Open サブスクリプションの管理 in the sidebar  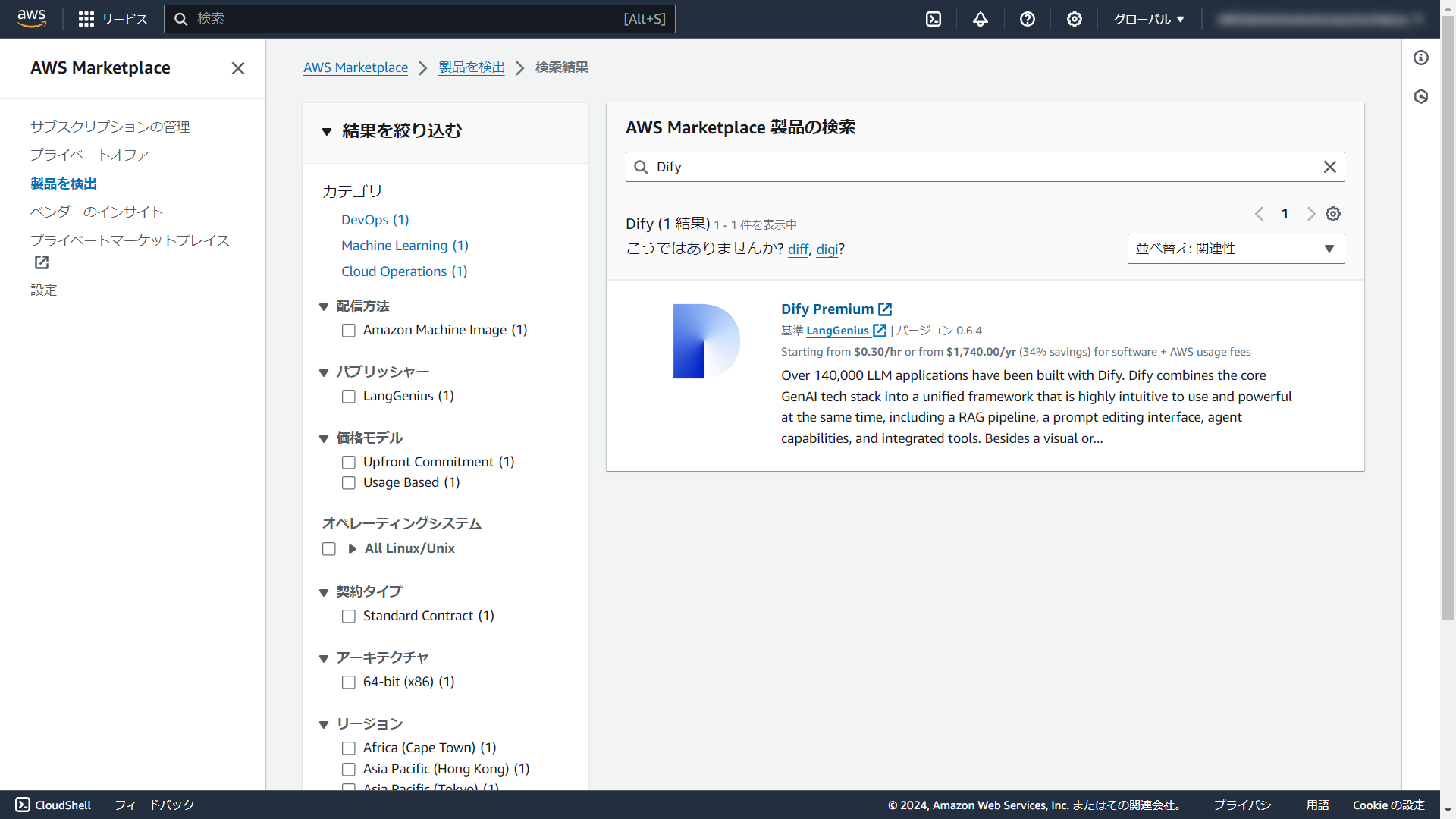110,127
